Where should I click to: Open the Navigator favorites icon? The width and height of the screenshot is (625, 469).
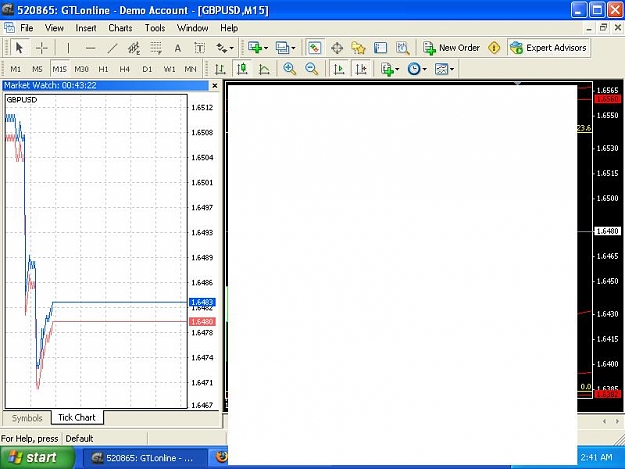click(358, 48)
